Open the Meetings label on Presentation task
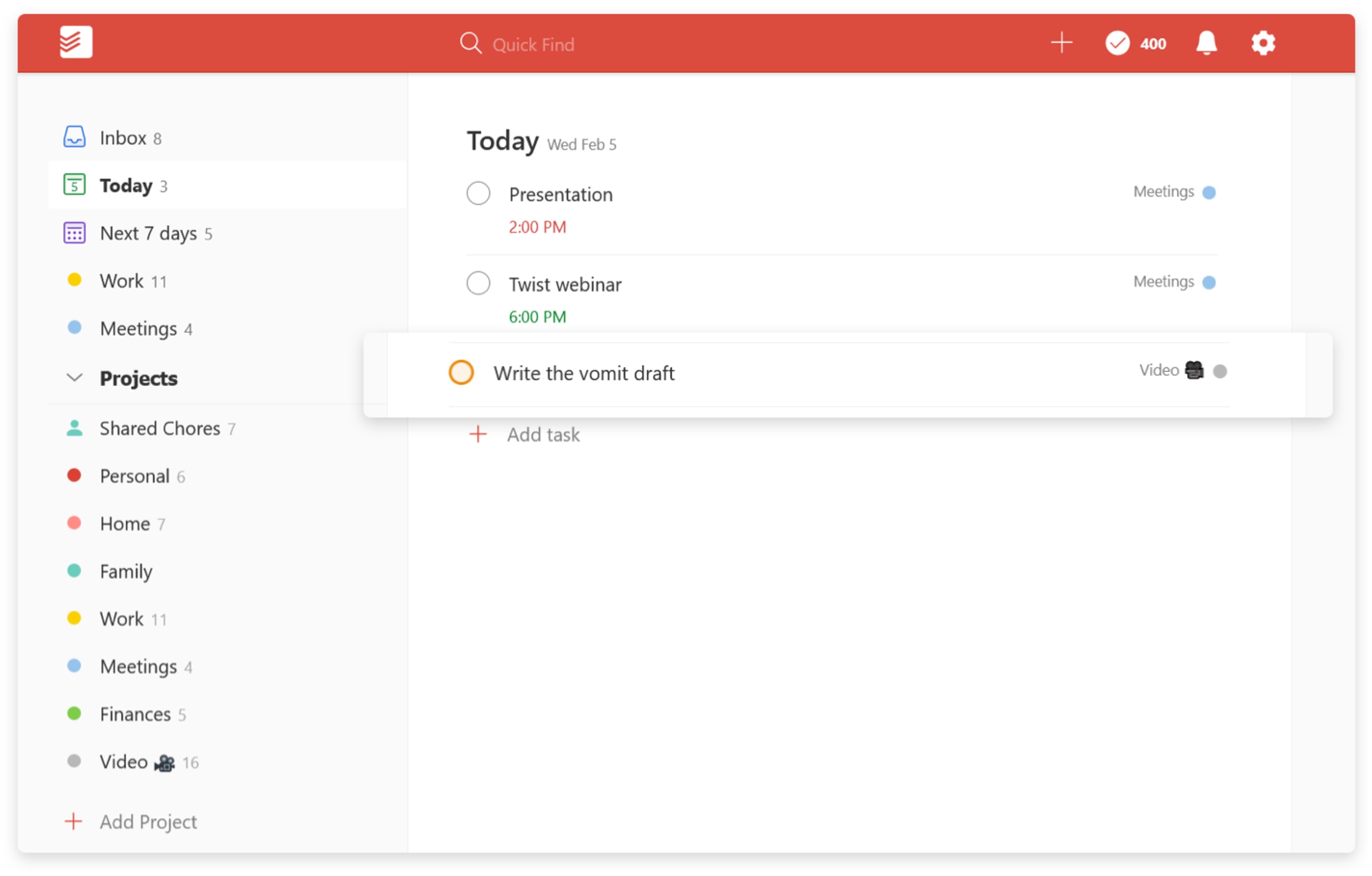 click(1164, 191)
